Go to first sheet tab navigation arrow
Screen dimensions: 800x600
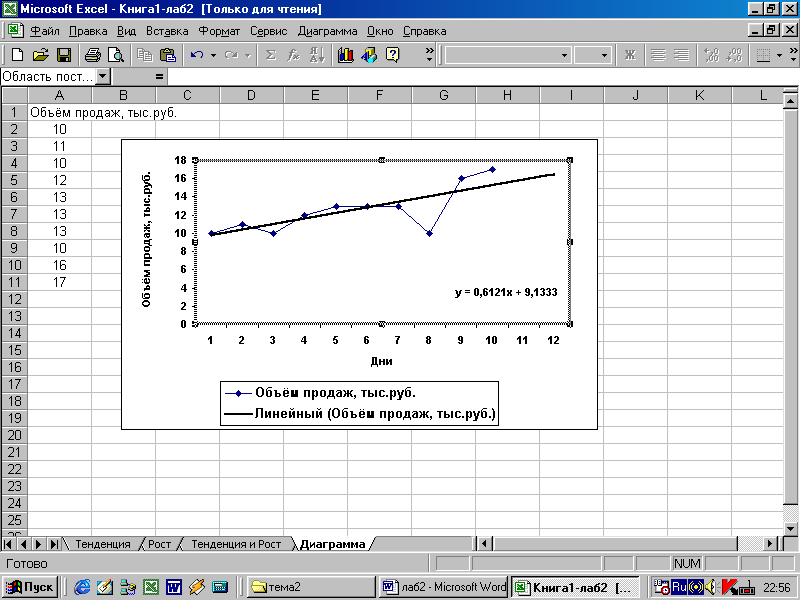pos(8,544)
